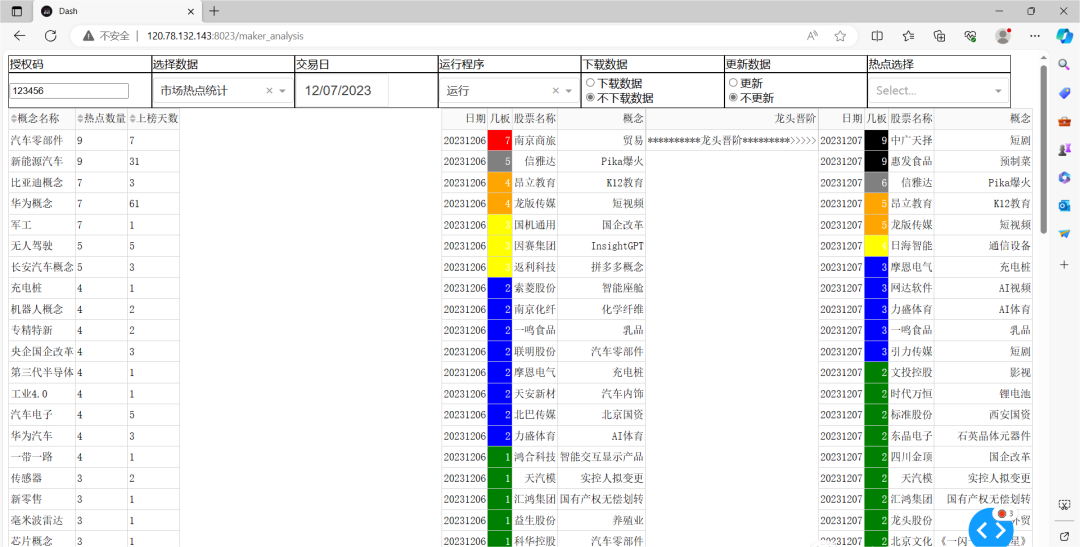The width and height of the screenshot is (1080, 547).
Task: Click stock name 龙版传媒 in 20231206 table
Action: [535, 203]
